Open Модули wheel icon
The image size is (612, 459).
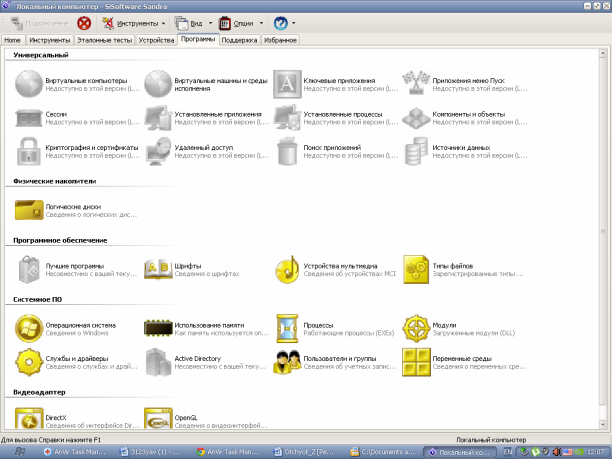(x=416, y=328)
